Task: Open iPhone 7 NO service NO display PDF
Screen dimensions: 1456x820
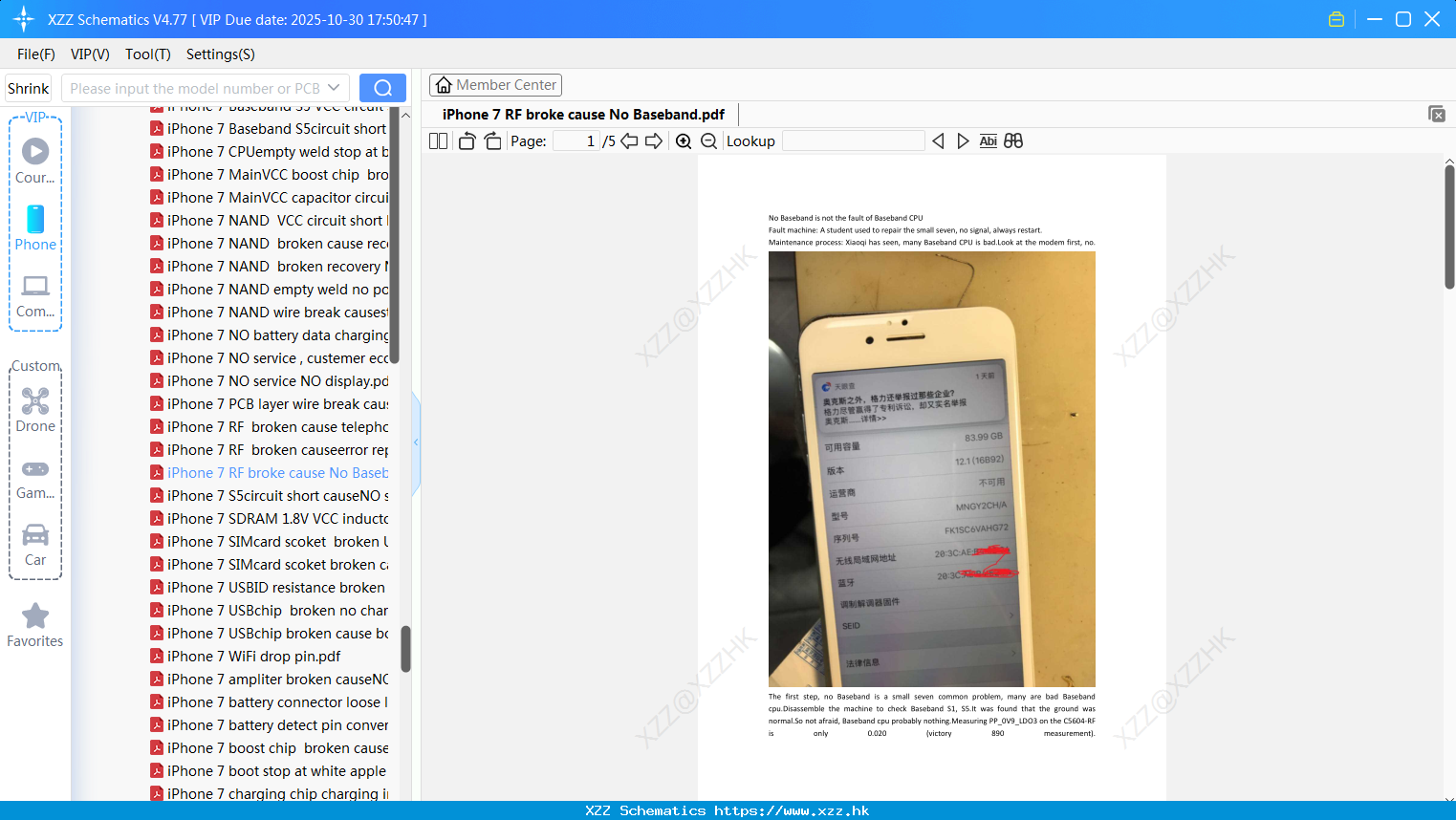Action: click(x=270, y=381)
